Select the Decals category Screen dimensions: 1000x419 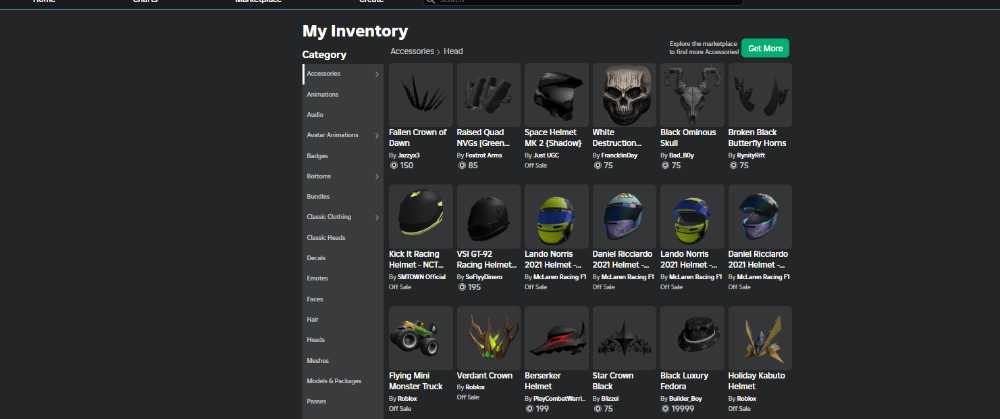[x=343, y=258]
